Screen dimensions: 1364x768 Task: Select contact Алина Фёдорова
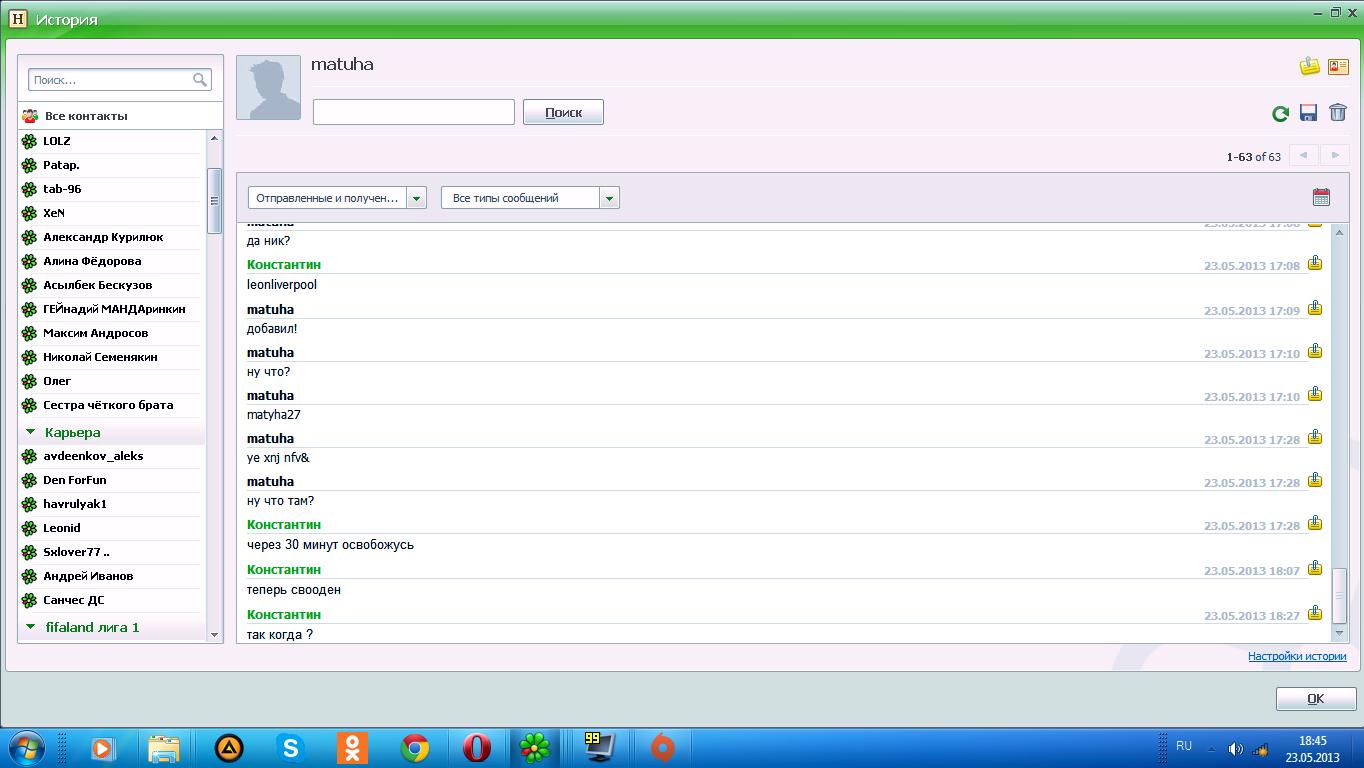[x=92, y=261]
